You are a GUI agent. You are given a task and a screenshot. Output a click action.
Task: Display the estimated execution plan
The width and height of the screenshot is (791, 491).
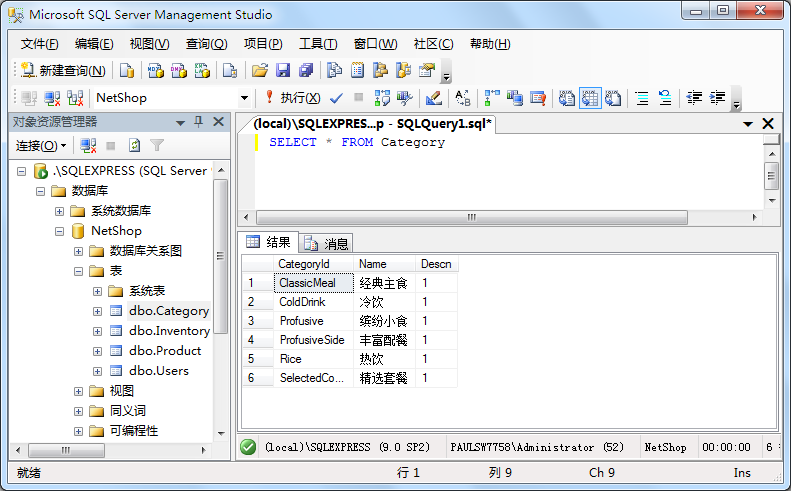tap(382, 98)
